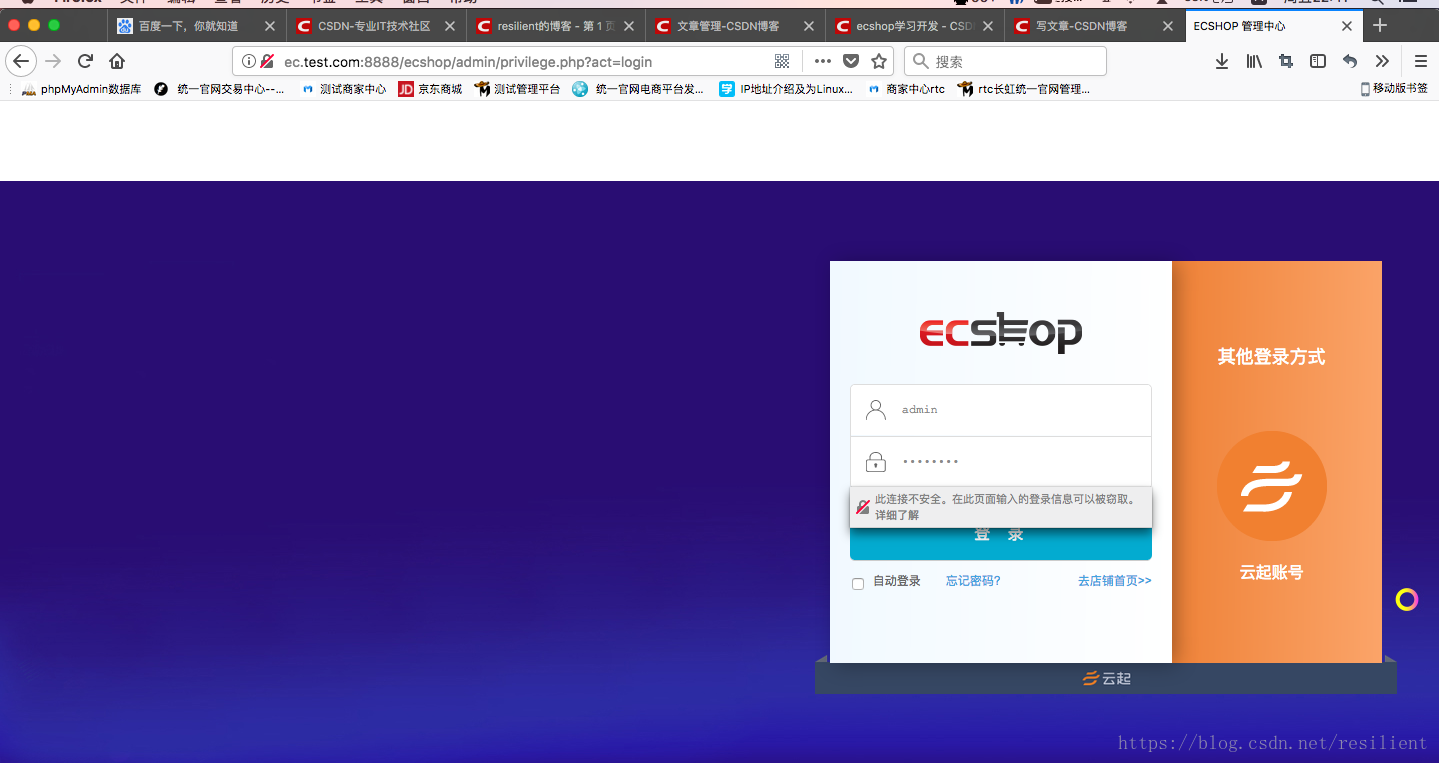Open the QR code icon in address bar
This screenshot has height=763, width=1439.
pos(782,61)
